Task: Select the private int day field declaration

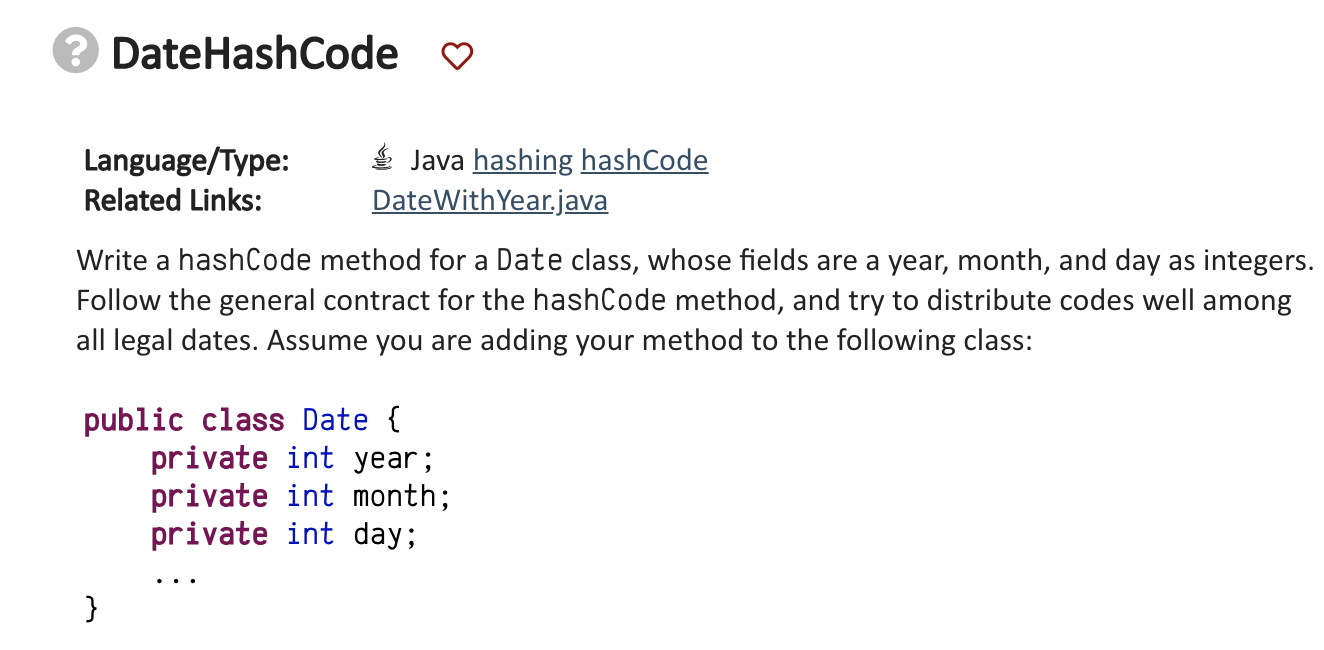Action: tap(283, 534)
